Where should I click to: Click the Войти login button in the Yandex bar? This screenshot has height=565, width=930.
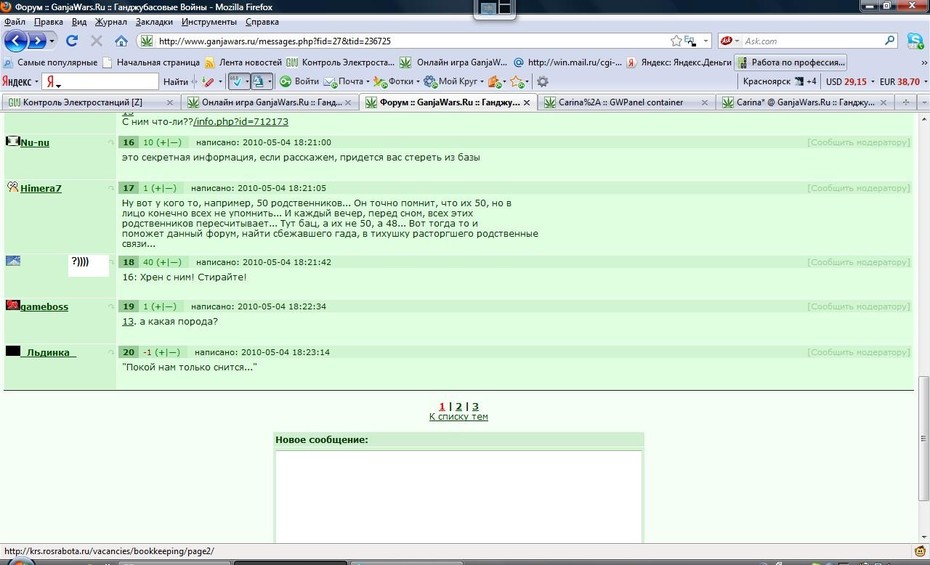click(x=300, y=81)
